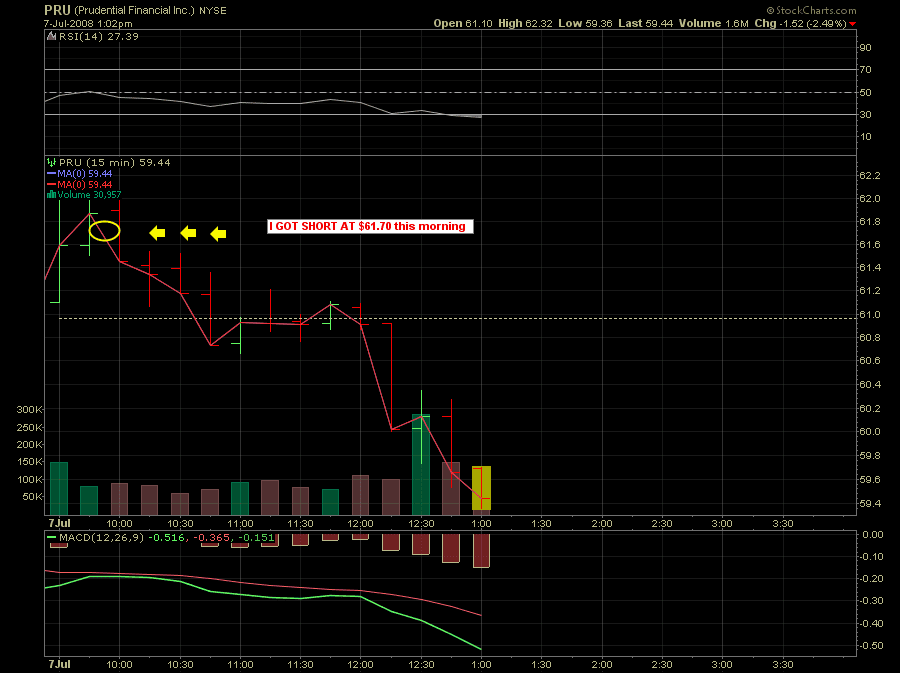Click the tall green 12:30 volume bar
This screenshot has width=900, height=673.
(x=421, y=465)
